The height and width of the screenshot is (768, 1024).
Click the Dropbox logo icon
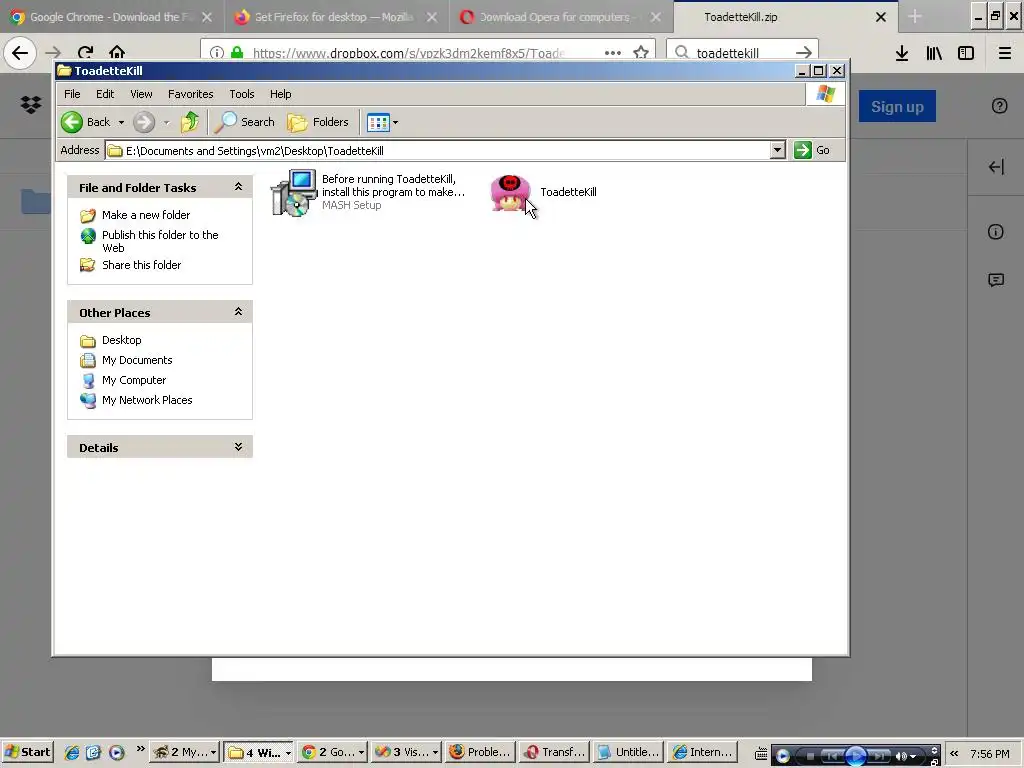tap(31, 104)
